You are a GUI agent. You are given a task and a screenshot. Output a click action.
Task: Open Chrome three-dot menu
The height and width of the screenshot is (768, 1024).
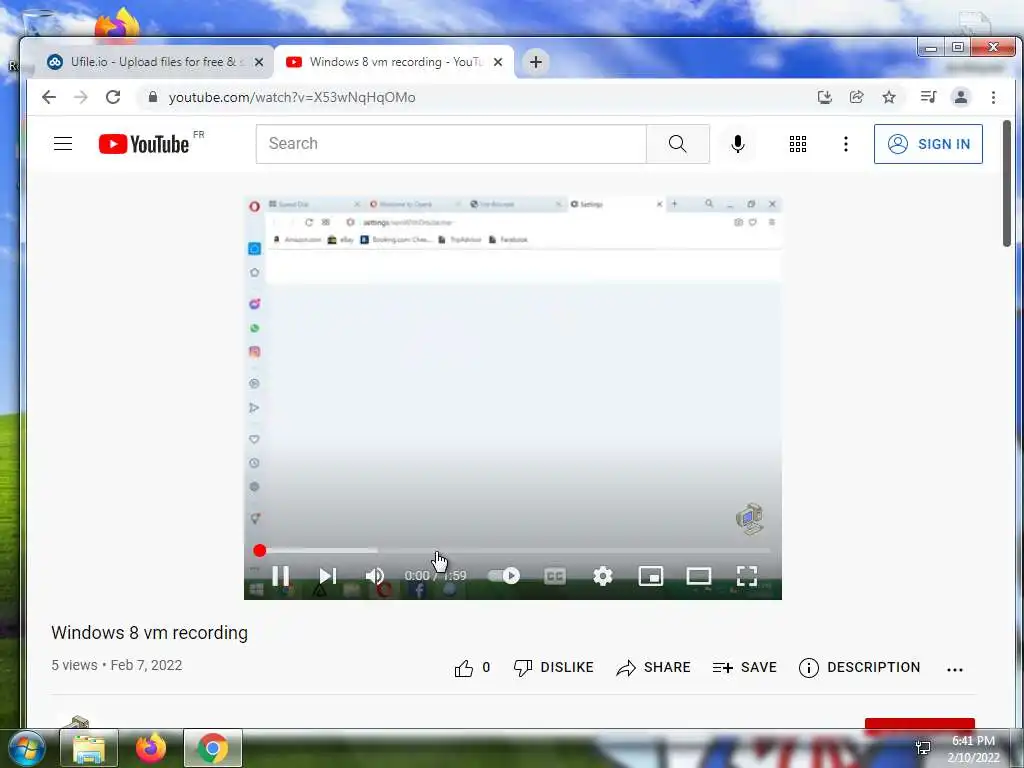(x=993, y=97)
